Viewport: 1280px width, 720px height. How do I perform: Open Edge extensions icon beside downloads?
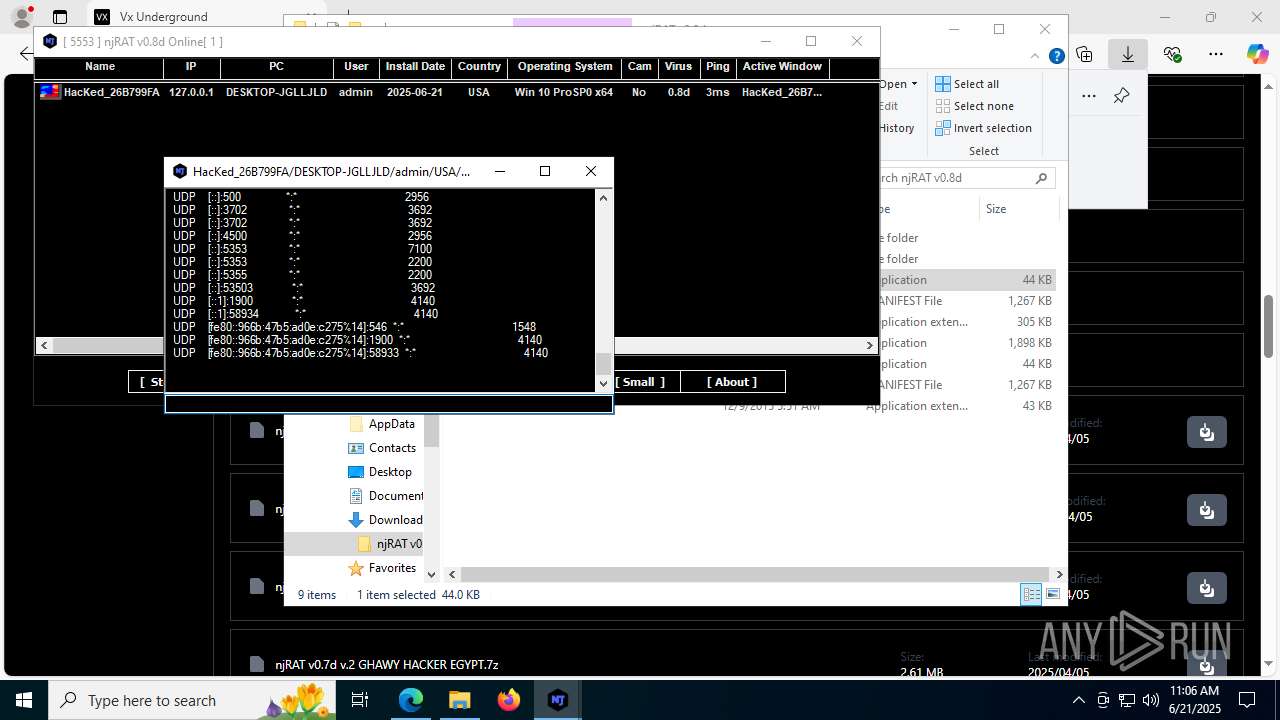pyautogui.click(x=1085, y=54)
